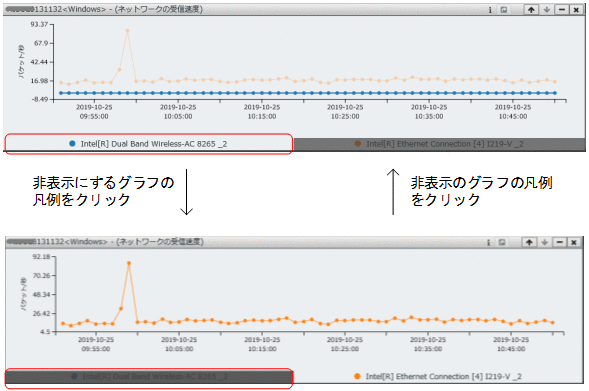Image resolution: width=589 pixels, height=391 pixels.
Task: Click 10:35:00 time label in bottom graph
Action: click(x=428, y=349)
